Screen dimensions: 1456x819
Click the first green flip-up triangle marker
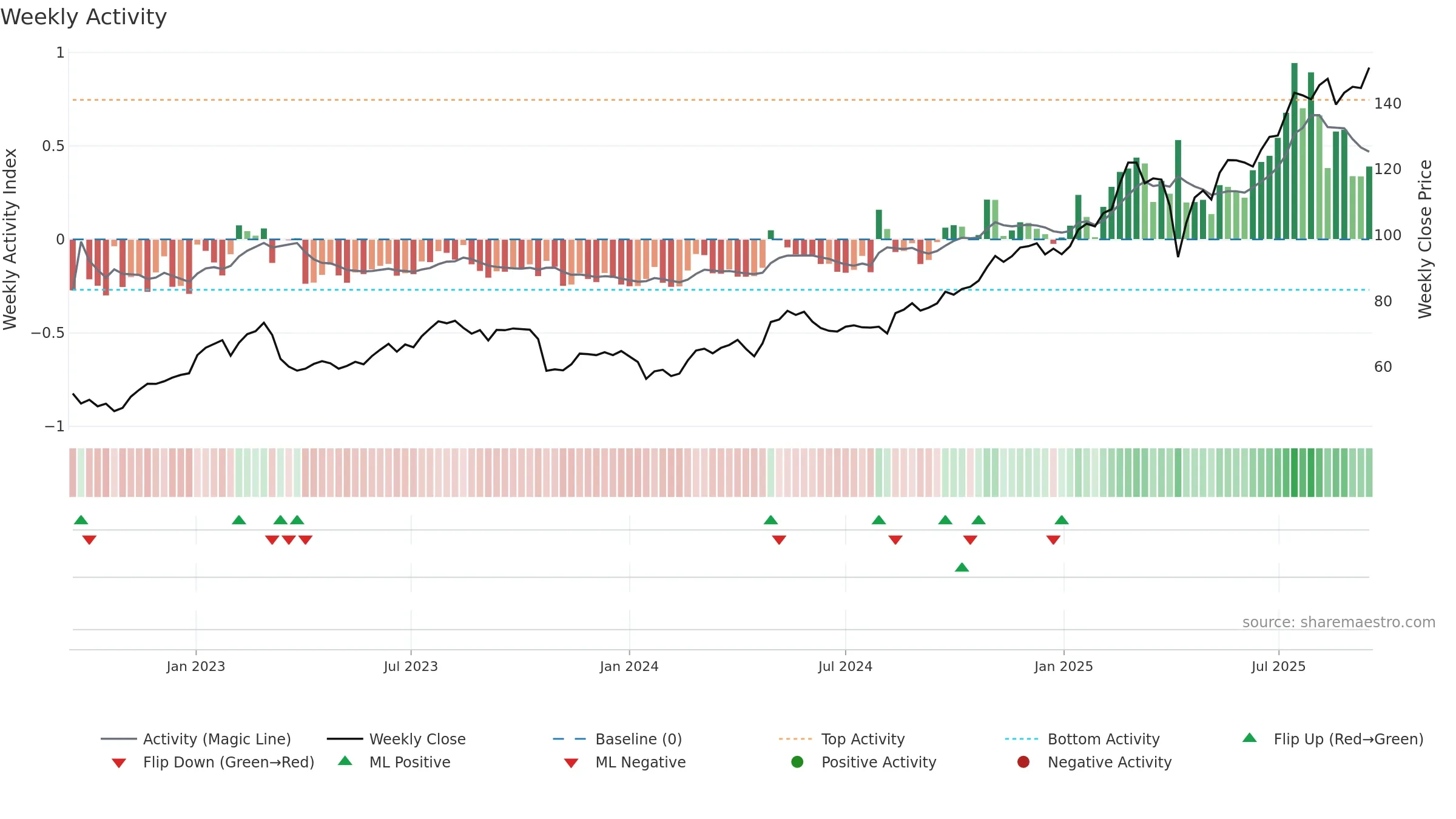81,520
